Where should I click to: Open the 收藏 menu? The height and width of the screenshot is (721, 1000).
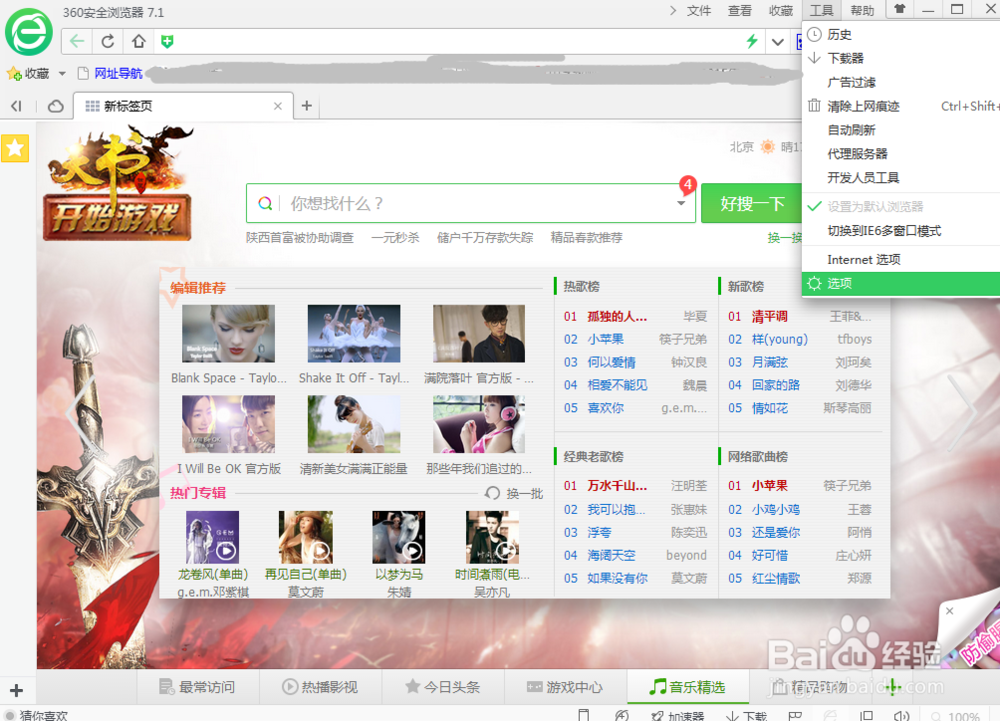tap(781, 11)
